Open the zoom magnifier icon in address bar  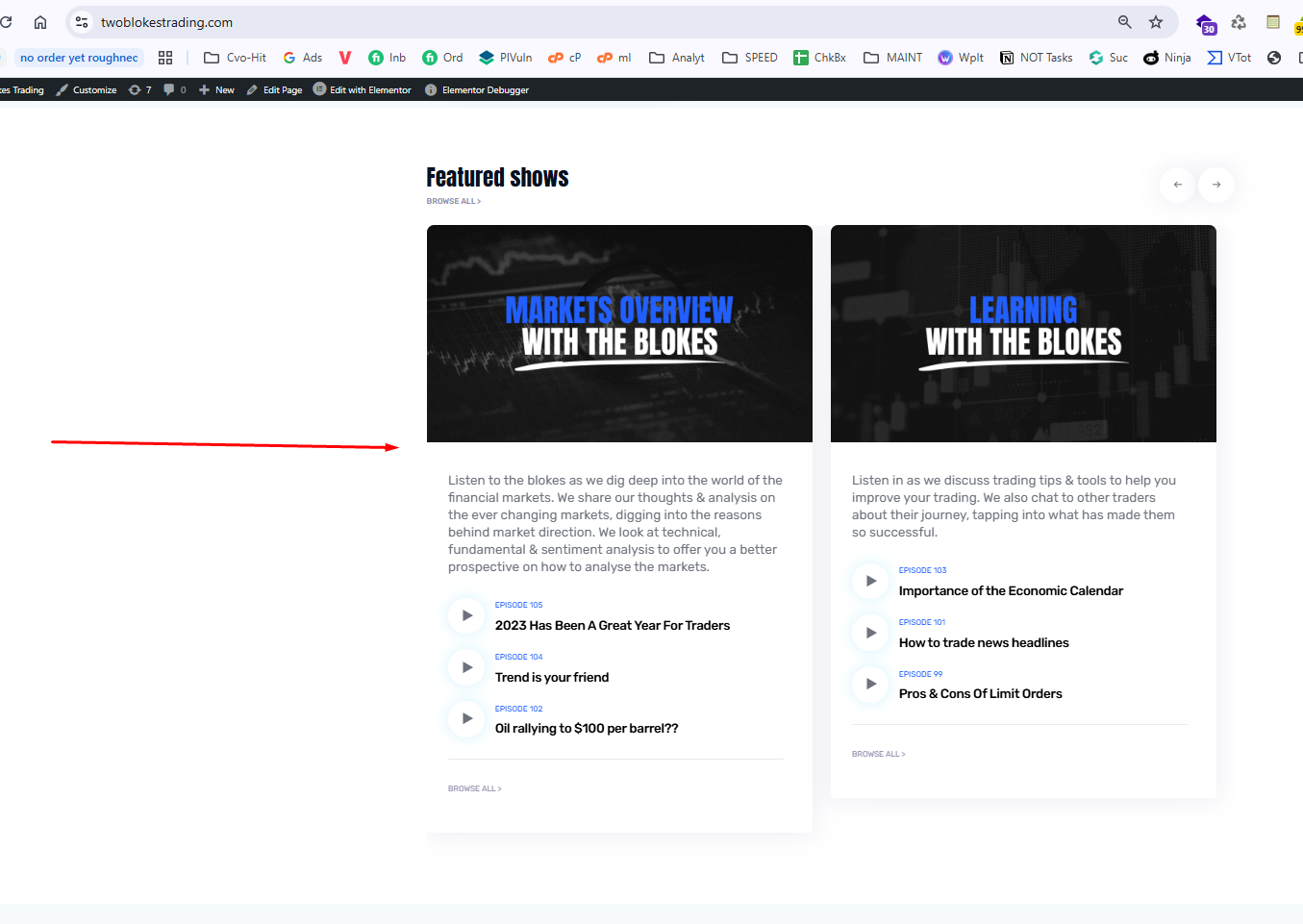coord(1124,21)
